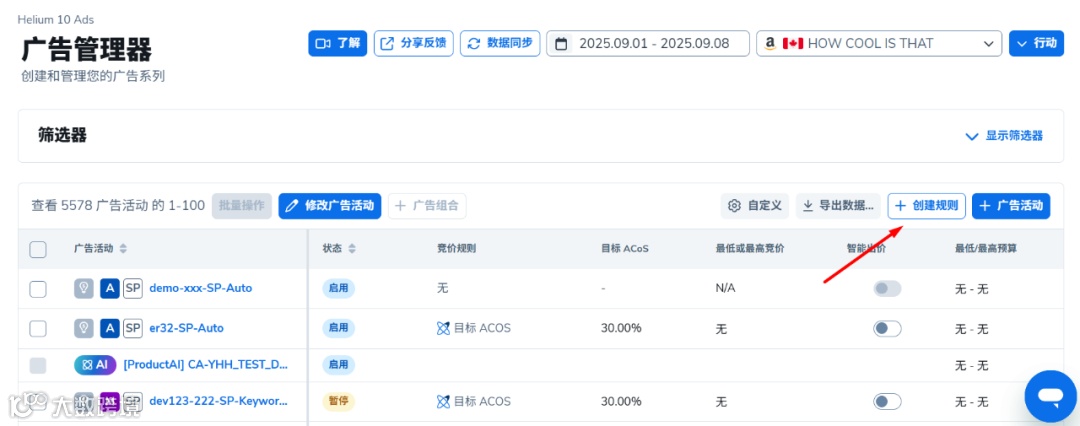Open the demo-xxx-SP-Auto campaign link
1080x426 pixels.
[x=200, y=289]
